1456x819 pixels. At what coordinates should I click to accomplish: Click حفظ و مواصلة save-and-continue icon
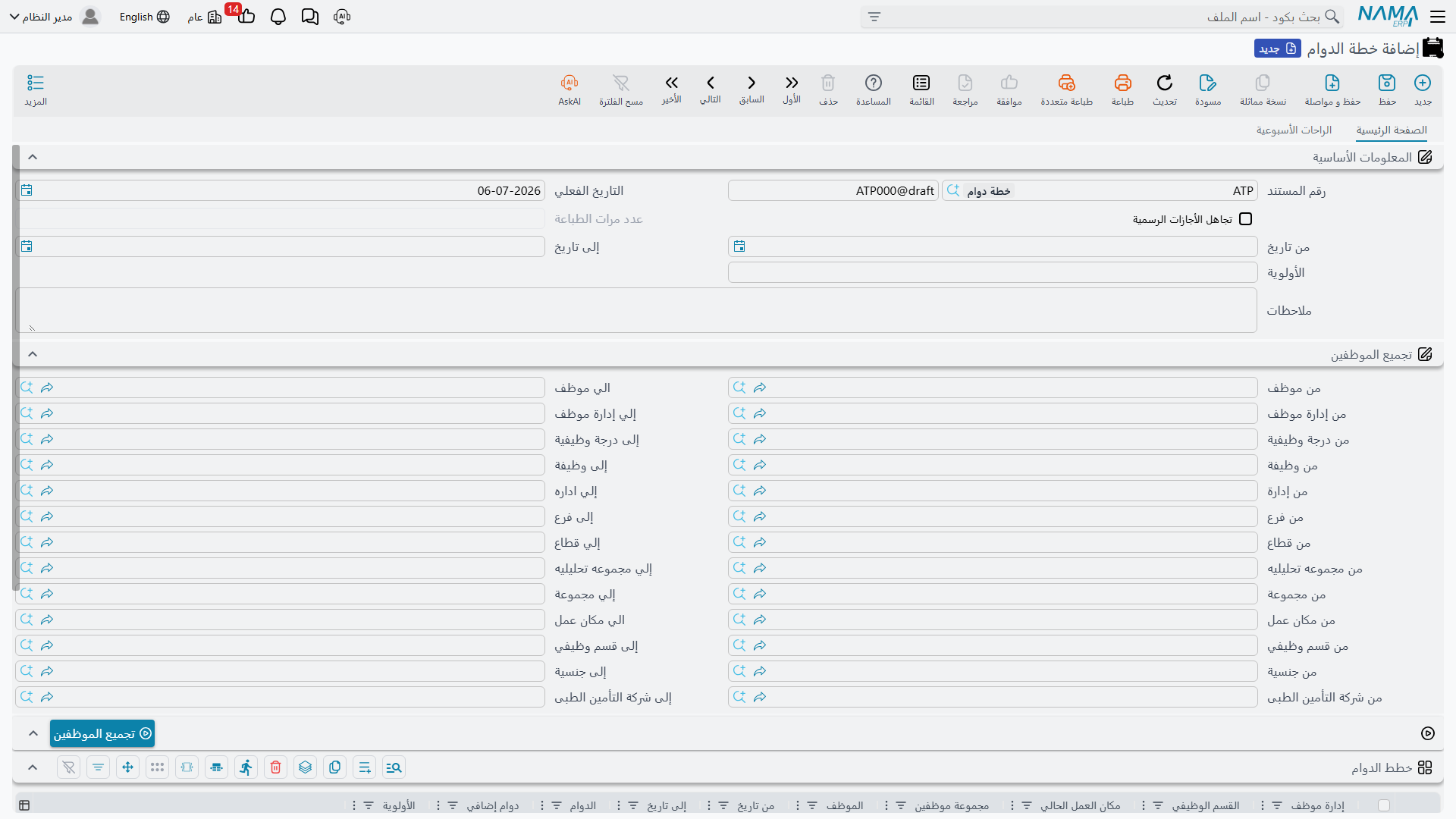pyautogui.click(x=1332, y=89)
